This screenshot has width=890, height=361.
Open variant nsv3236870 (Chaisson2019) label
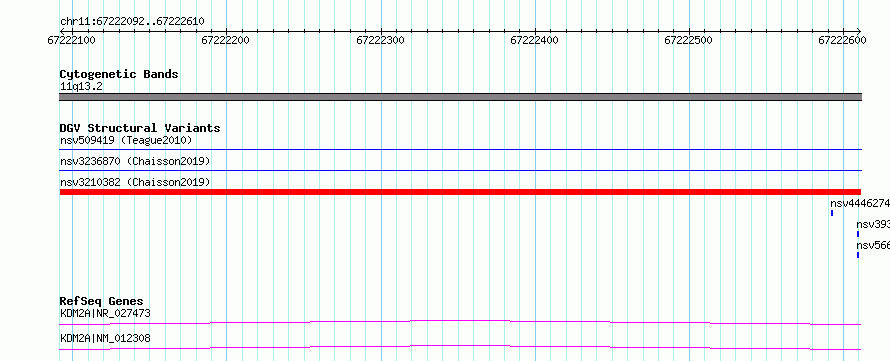[x=135, y=161]
